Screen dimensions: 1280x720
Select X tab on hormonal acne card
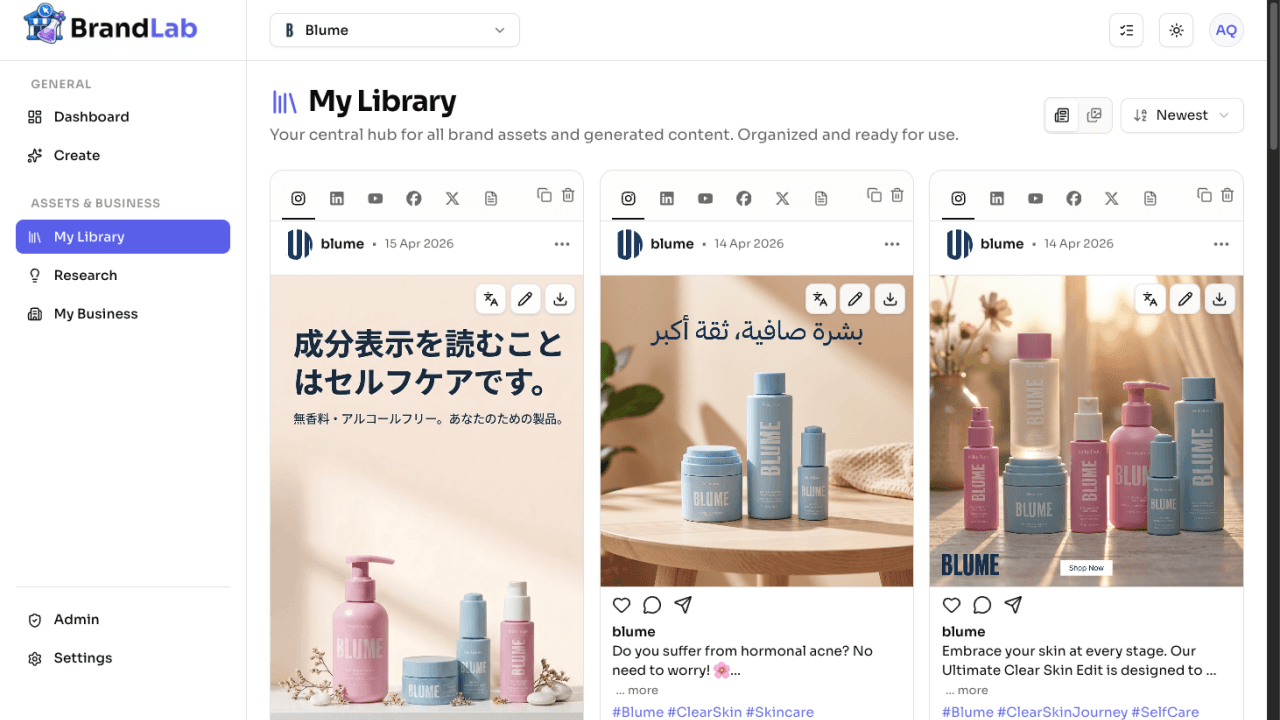coord(782,198)
